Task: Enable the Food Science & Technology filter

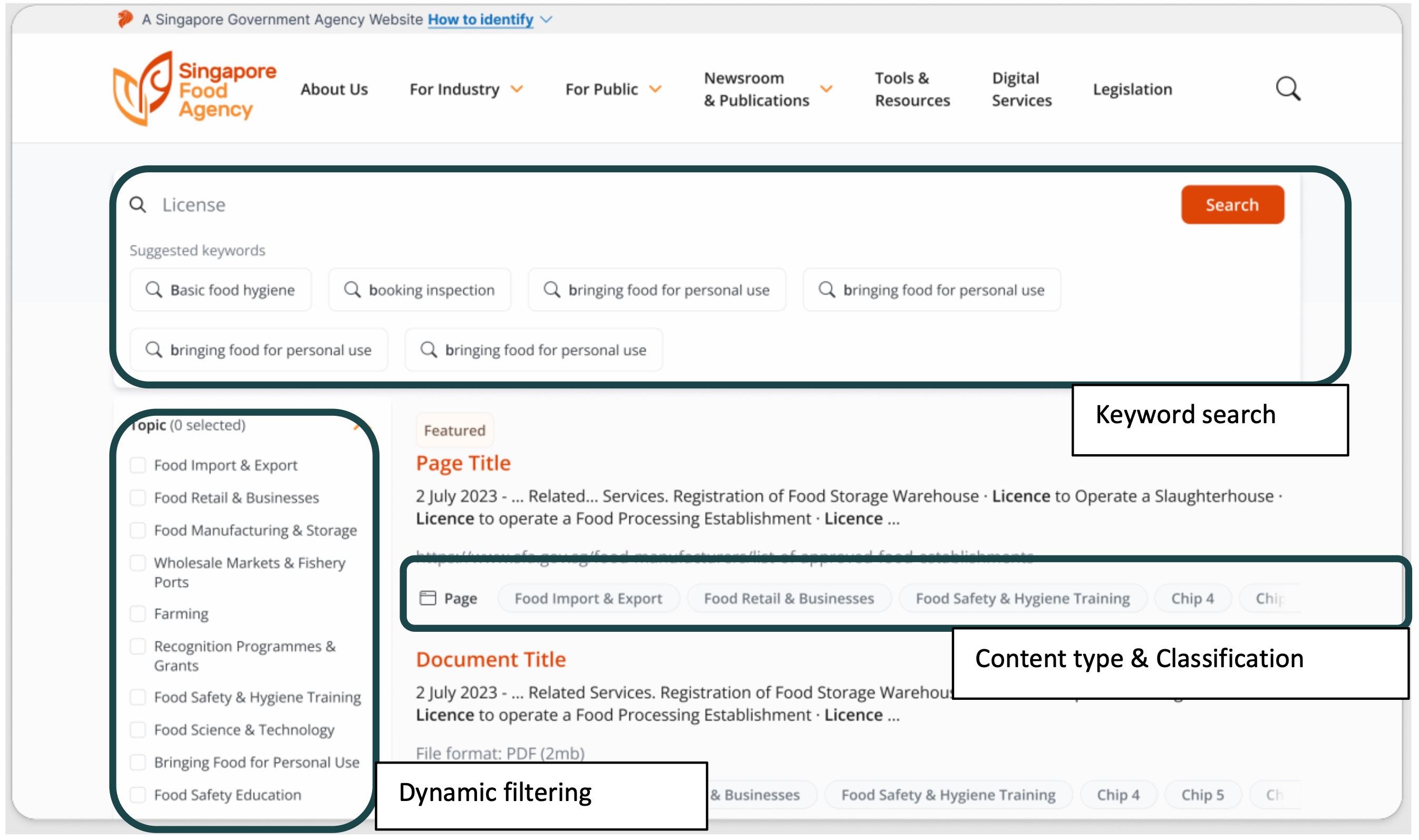Action: pos(138,730)
